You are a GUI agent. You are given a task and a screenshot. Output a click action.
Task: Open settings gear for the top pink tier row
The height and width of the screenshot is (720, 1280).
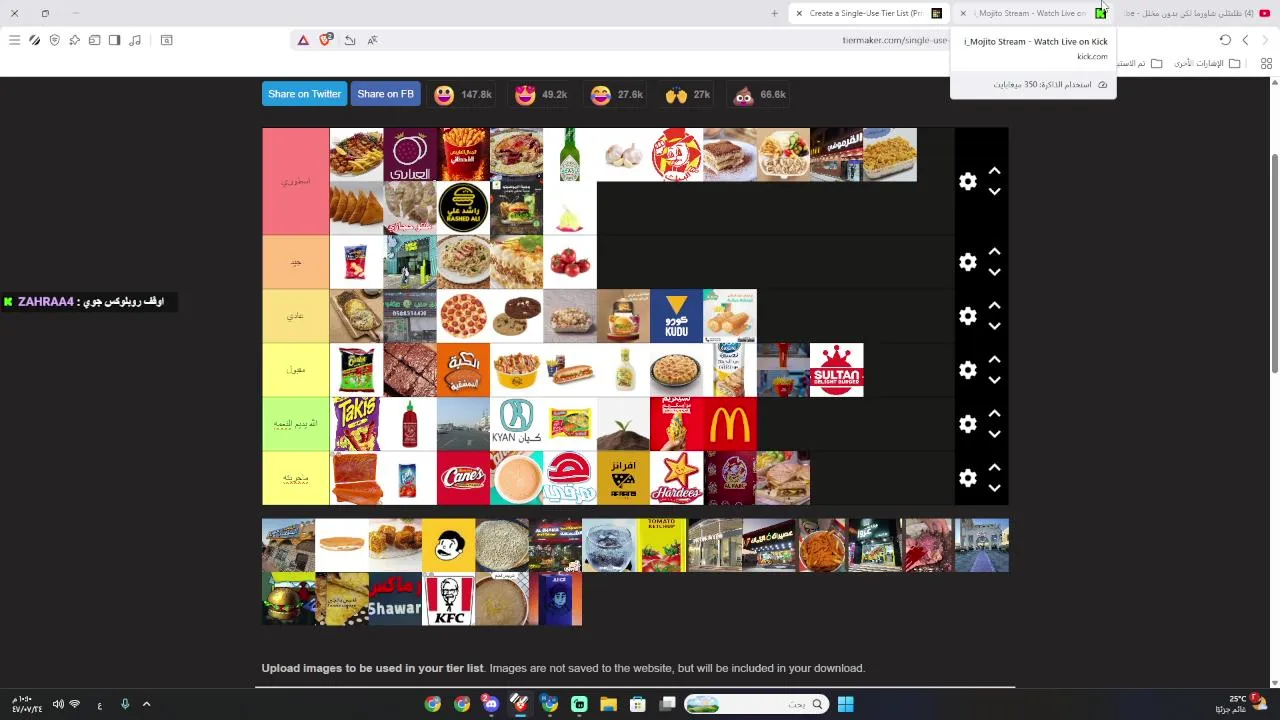coord(967,181)
